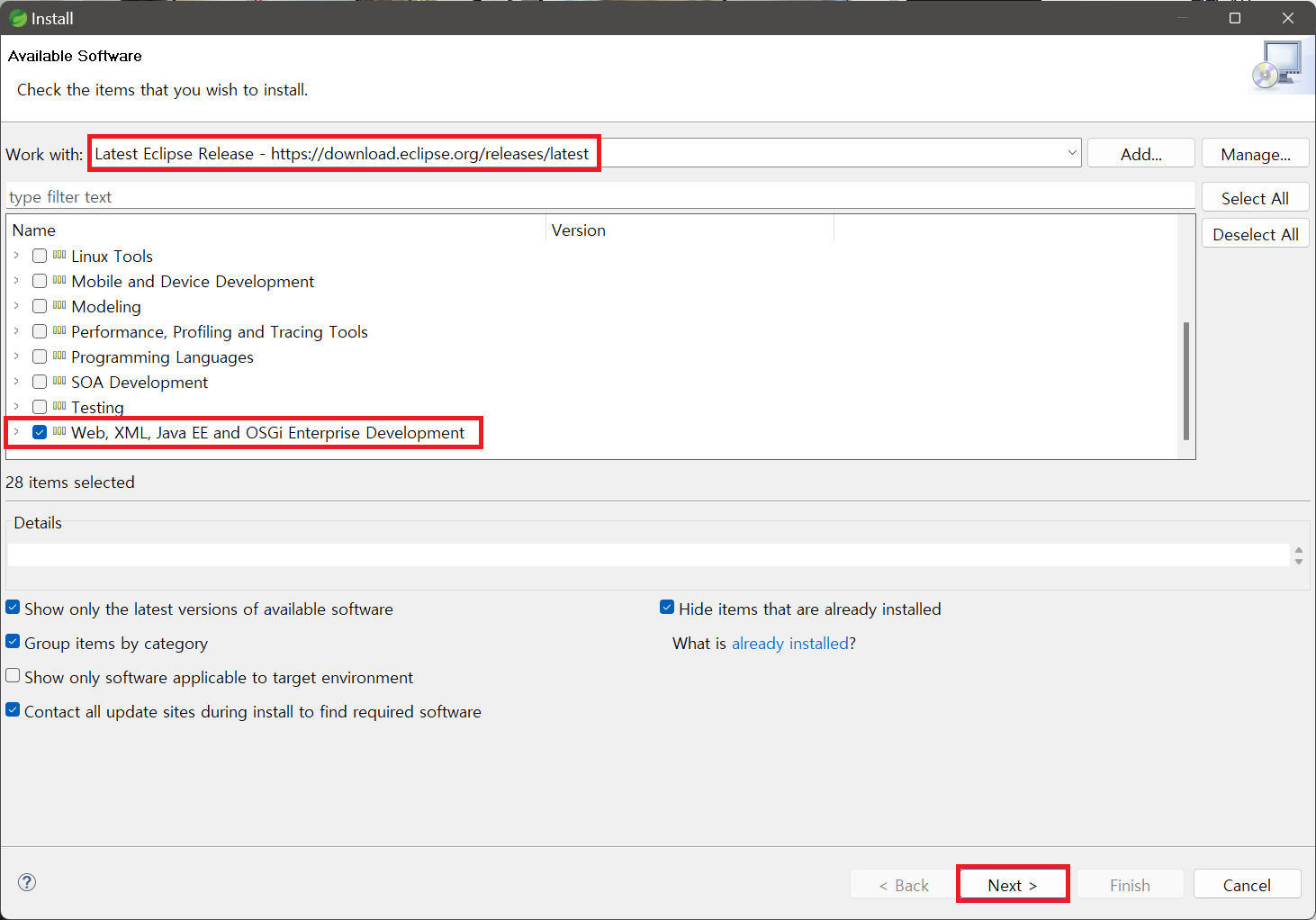Image resolution: width=1316 pixels, height=920 pixels.
Task: Click the Programming Languages category icon
Action: [x=59, y=356]
